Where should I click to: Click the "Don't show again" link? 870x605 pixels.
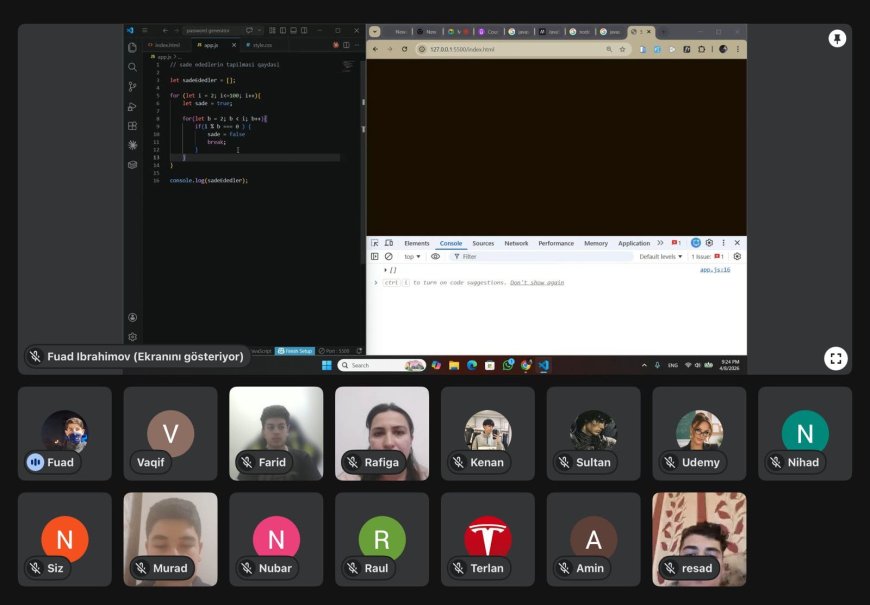[537, 283]
